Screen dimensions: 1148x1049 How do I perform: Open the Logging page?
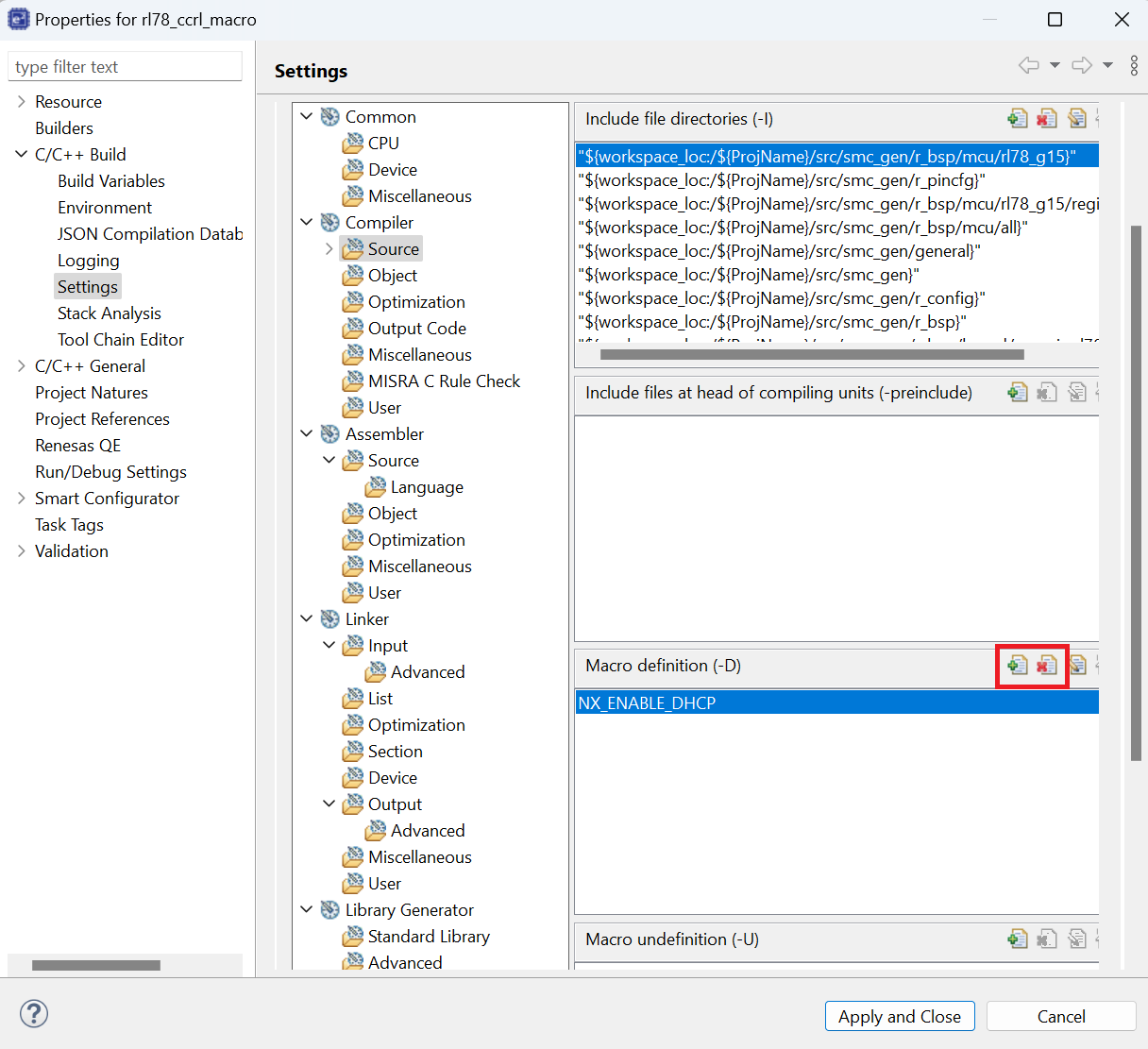pyautogui.click(x=89, y=261)
